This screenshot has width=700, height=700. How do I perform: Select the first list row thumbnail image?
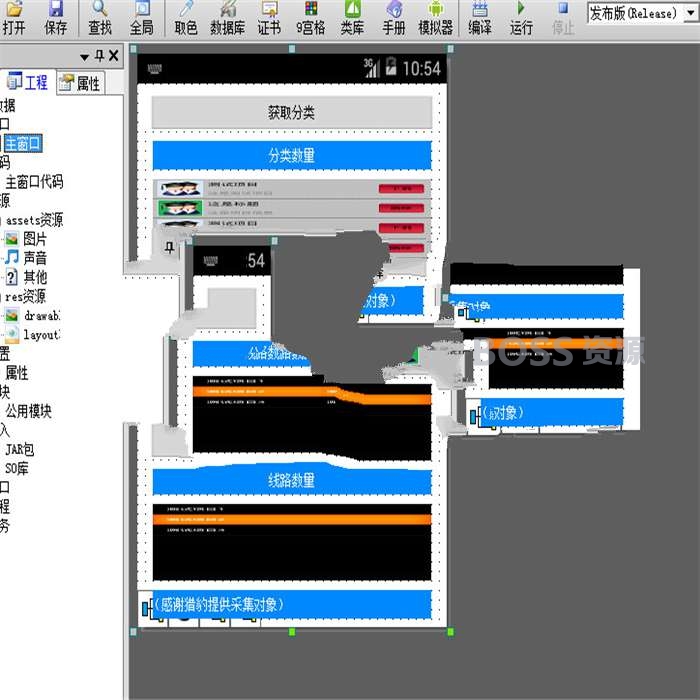tap(180, 189)
